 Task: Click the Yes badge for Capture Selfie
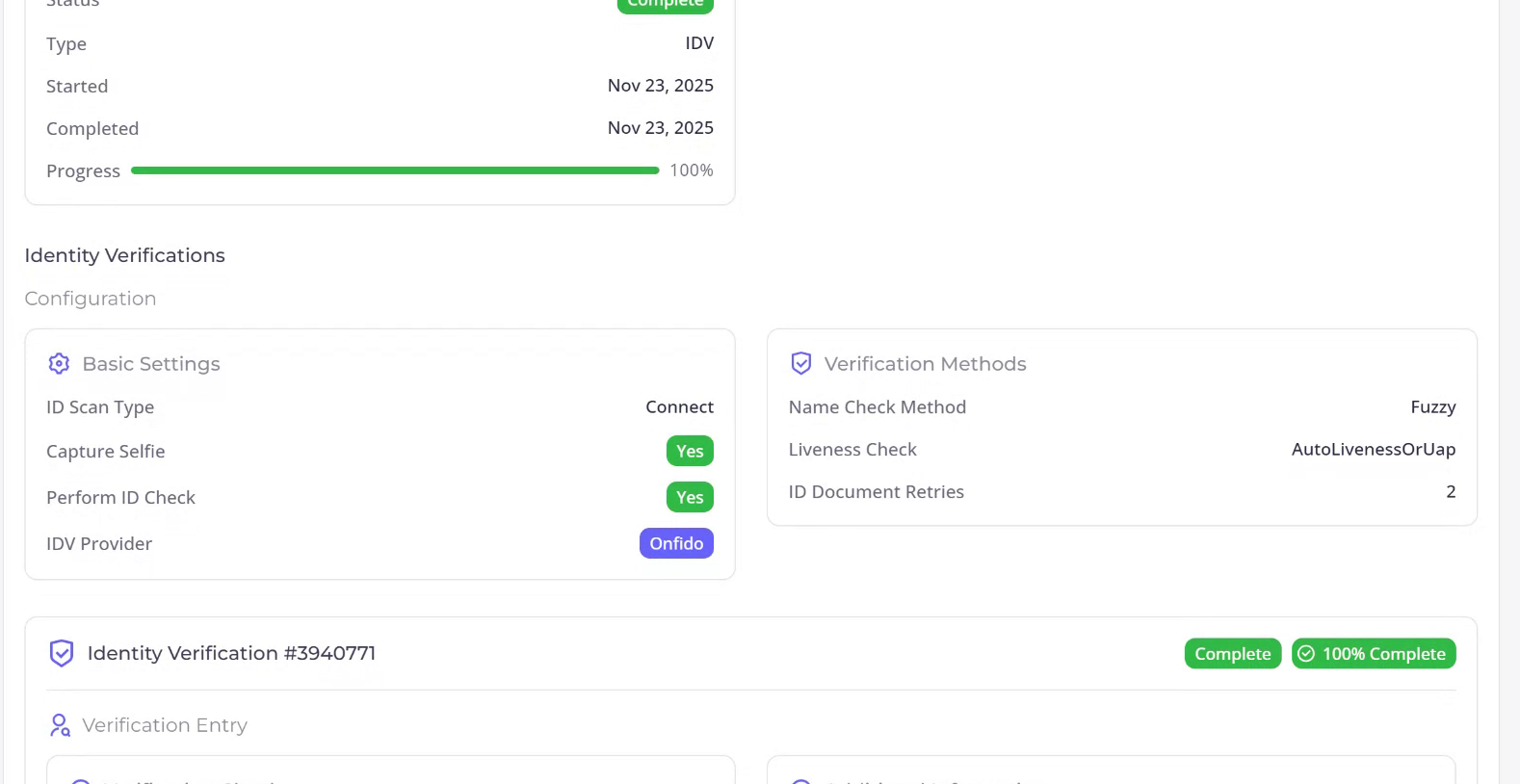coord(690,451)
